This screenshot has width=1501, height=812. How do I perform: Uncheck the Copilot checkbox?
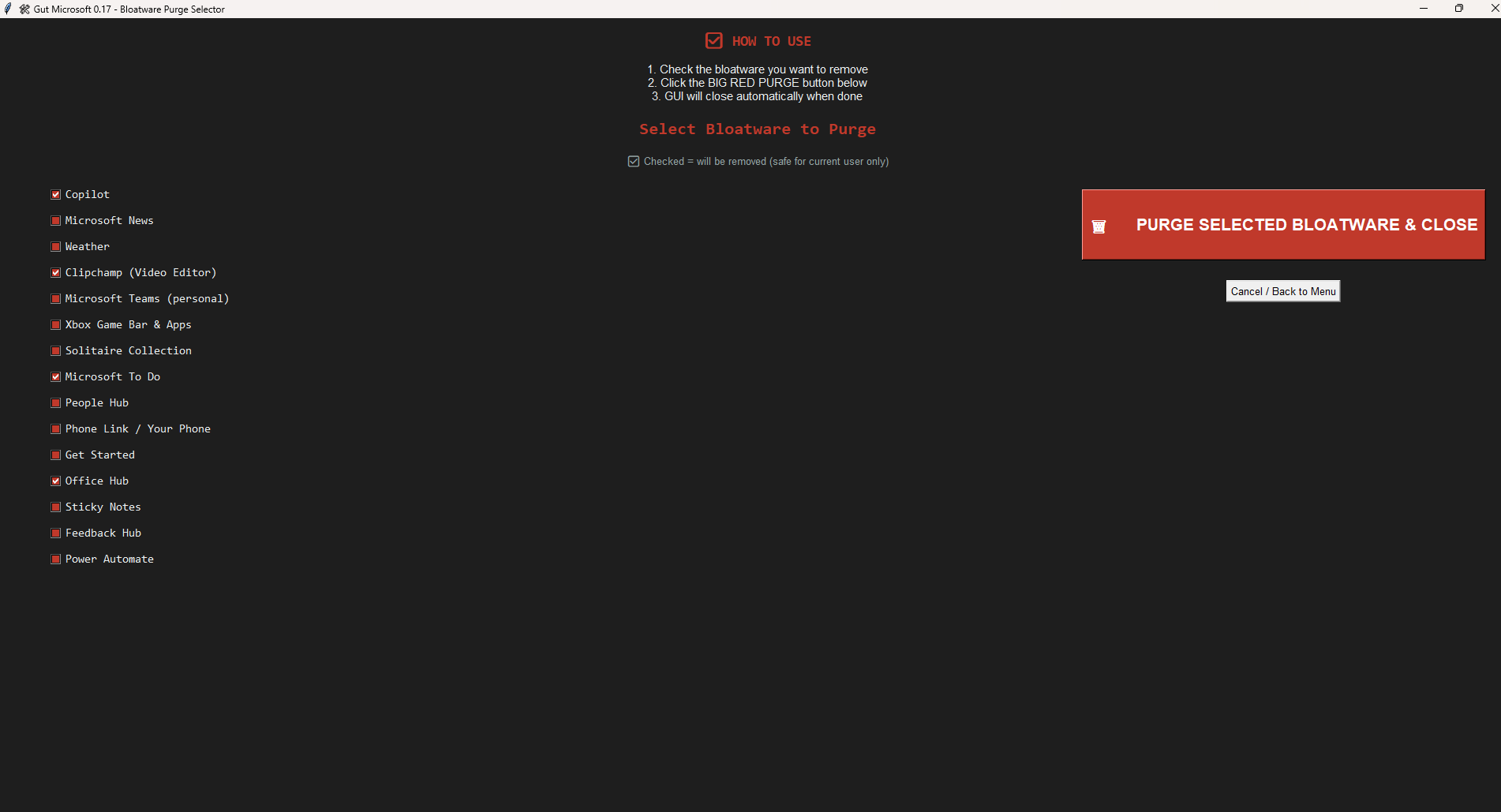56,195
